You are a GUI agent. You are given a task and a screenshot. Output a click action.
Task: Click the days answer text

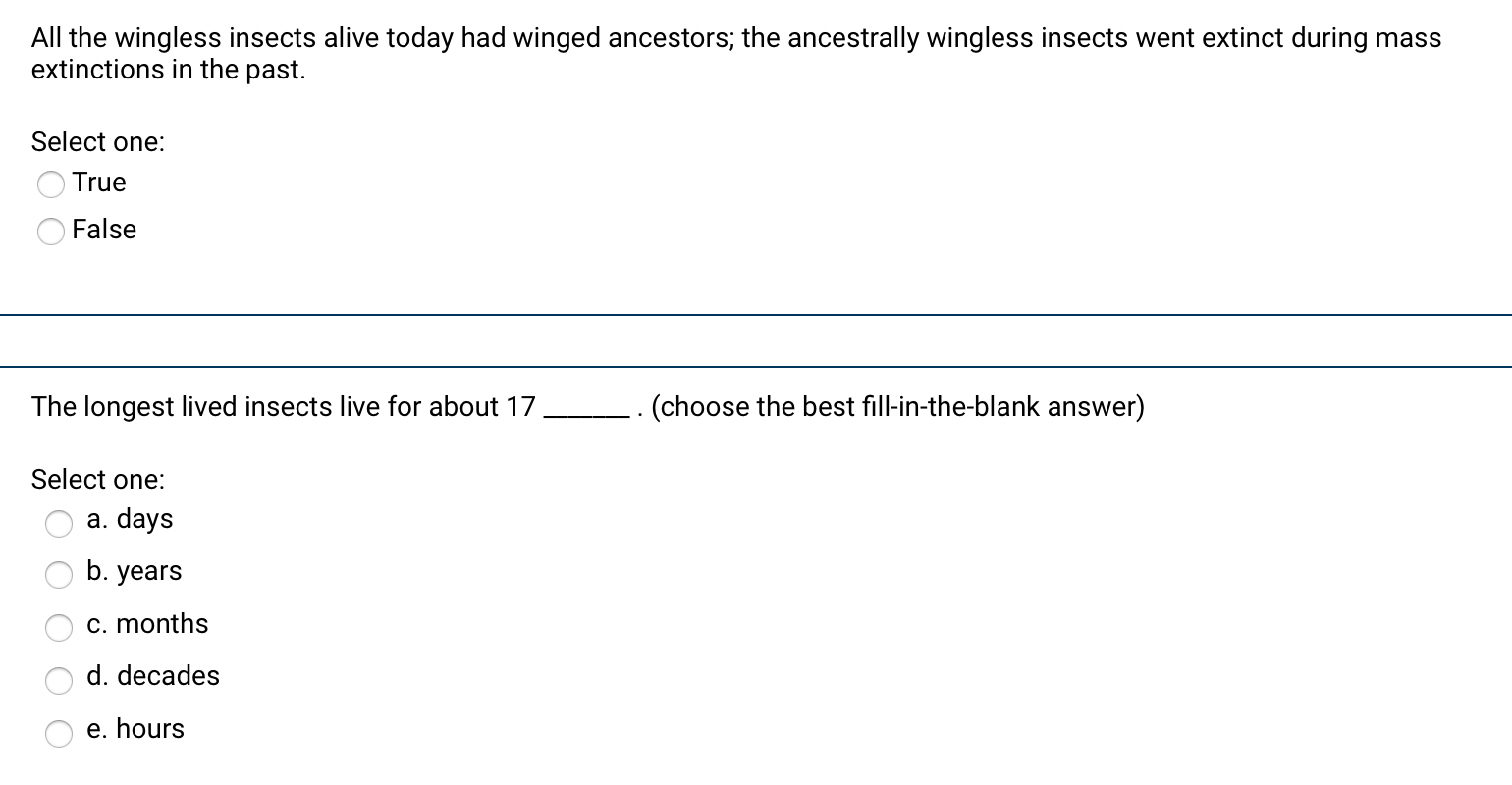(x=129, y=520)
